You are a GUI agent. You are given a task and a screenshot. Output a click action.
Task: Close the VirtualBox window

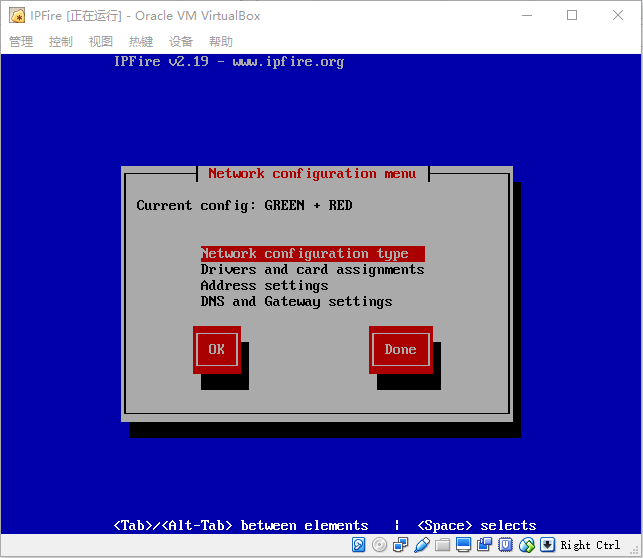[x=618, y=16]
